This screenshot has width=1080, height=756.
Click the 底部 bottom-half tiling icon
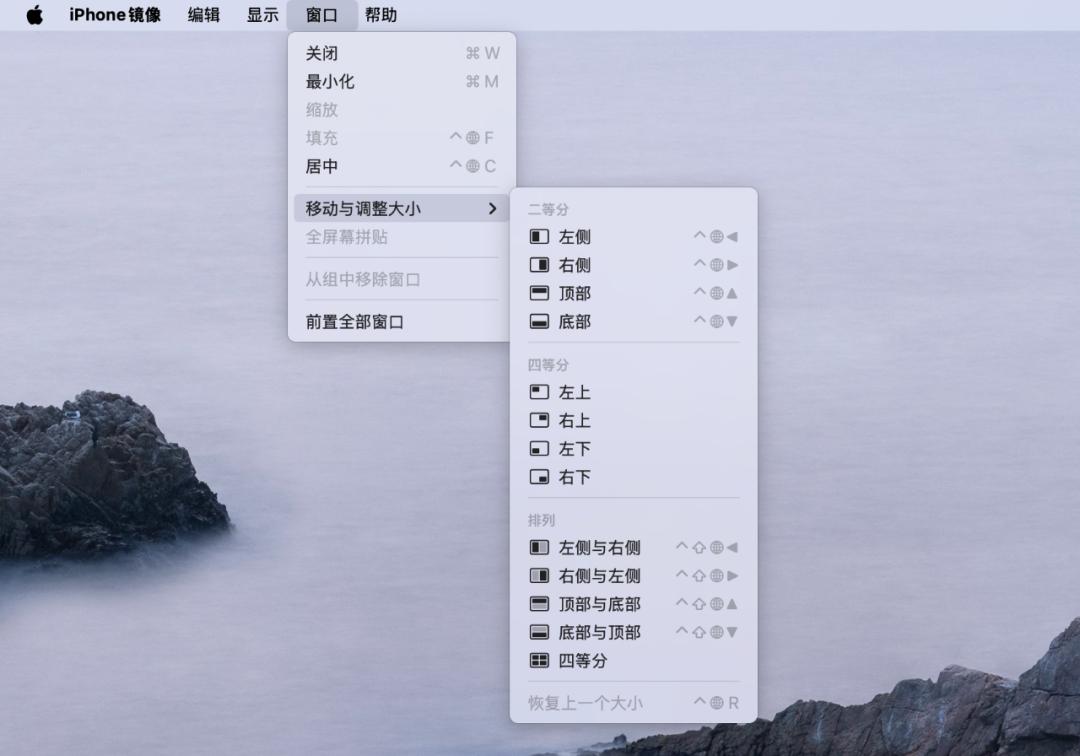(x=538, y=322)
